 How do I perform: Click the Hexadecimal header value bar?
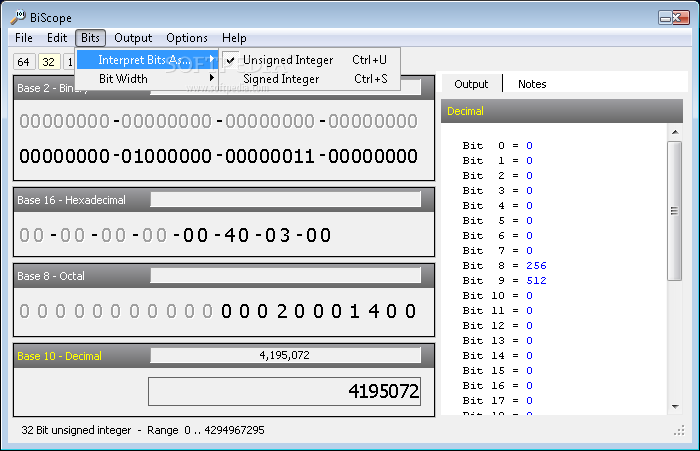[285, 200]
